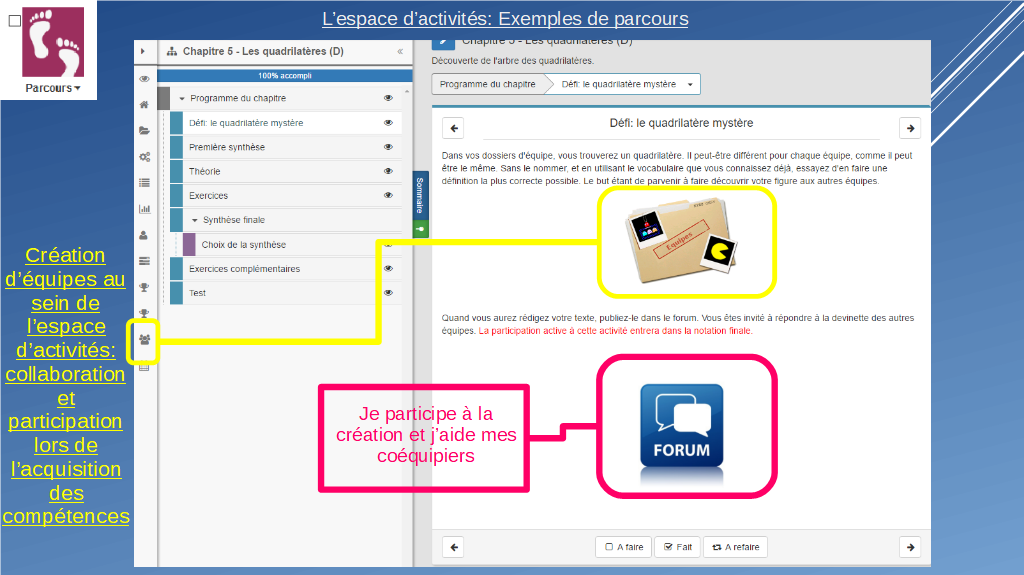Viewport: 1024px width, 575px height.
Task: Open Défi: le quadrilatère mystère breadcrumb dropdown
Action: [x=690, y=84]
